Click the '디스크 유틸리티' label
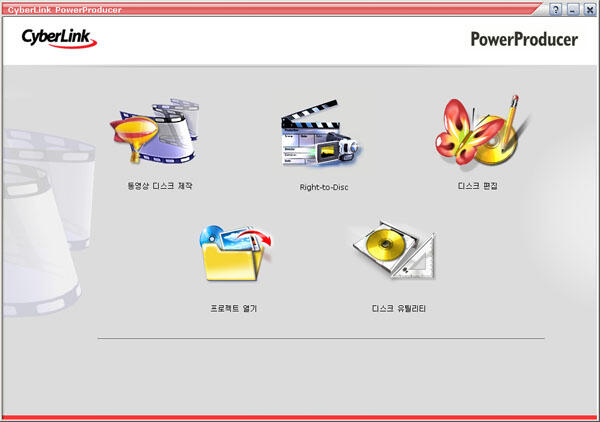The height and width of the screenshot is (422, 600). (398, 308)
